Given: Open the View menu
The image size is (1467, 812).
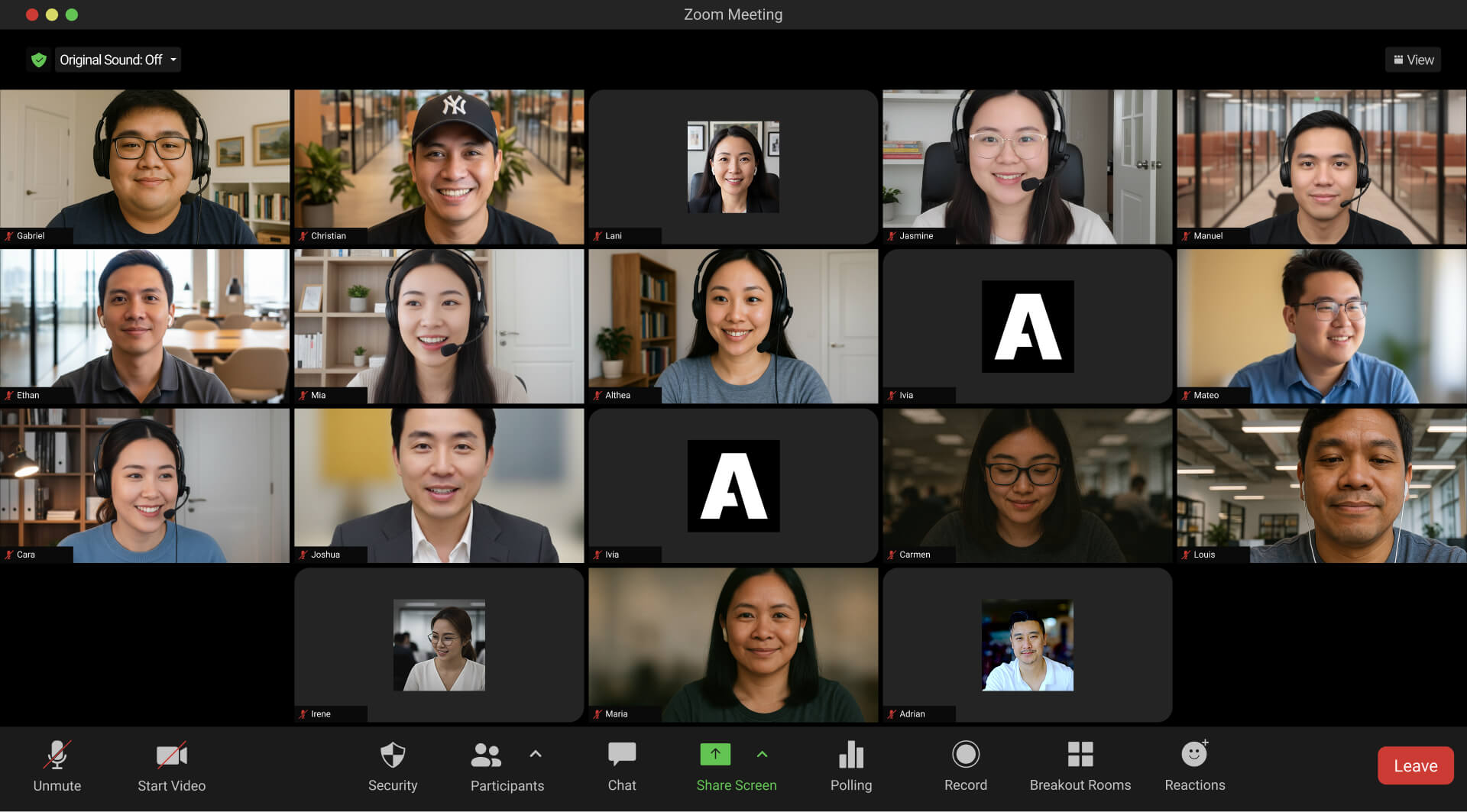Looking at the screenshot, I should point(1413,59).
